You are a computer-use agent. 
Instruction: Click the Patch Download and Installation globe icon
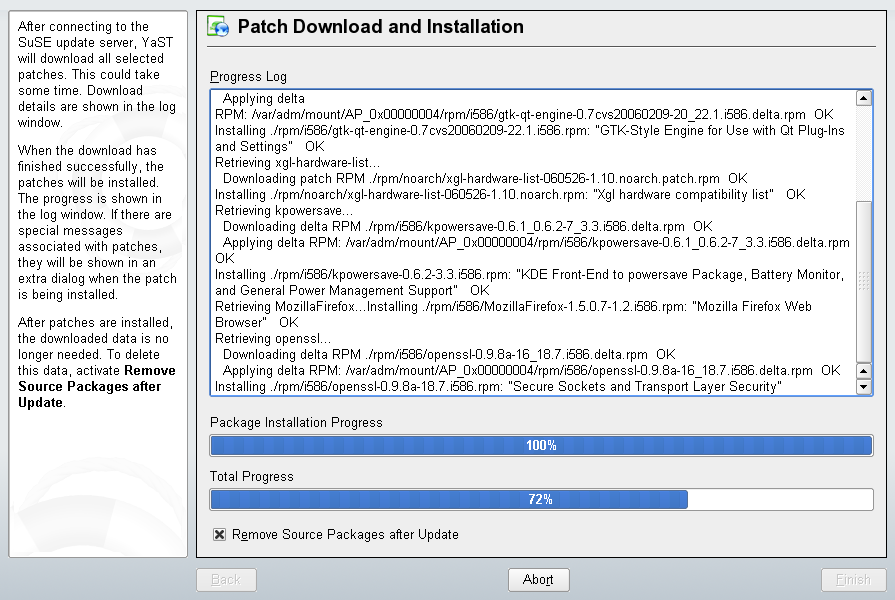(218, 26)
